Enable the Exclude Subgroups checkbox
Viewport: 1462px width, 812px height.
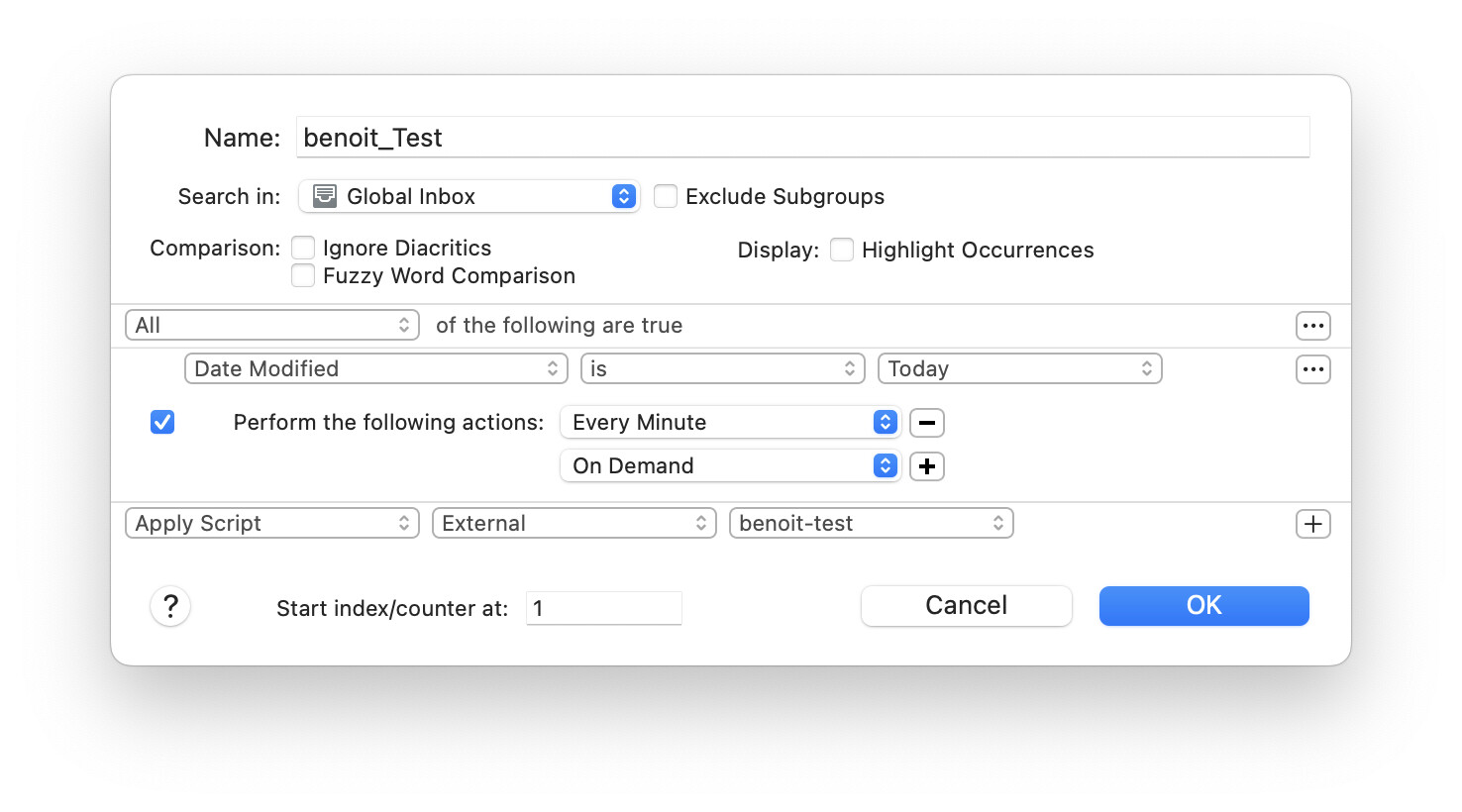click(x=666, y=196)
